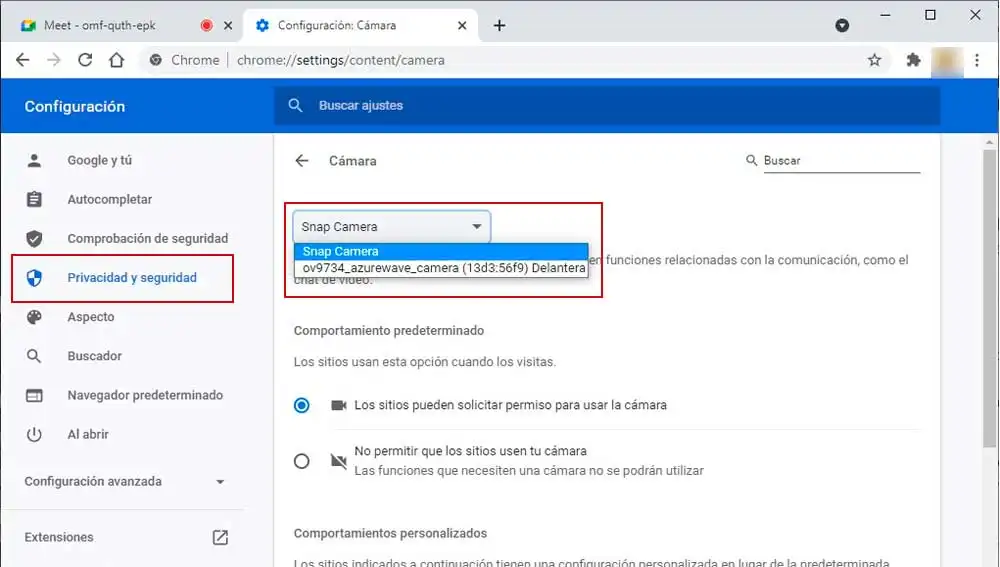Click the Buscador magnifier icon in sidebar

(x=34, y=356)
